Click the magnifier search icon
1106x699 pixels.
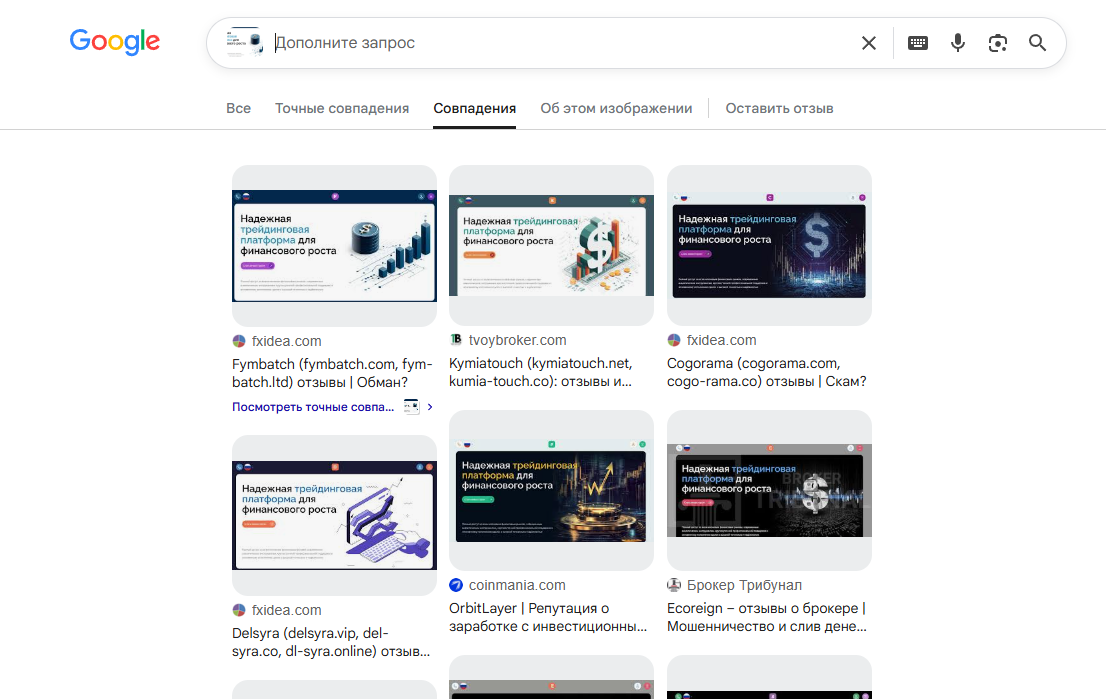pos(1037,43)
